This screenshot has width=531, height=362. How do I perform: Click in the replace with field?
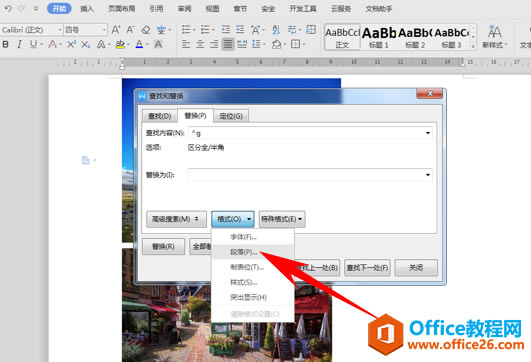click(310, 175)
